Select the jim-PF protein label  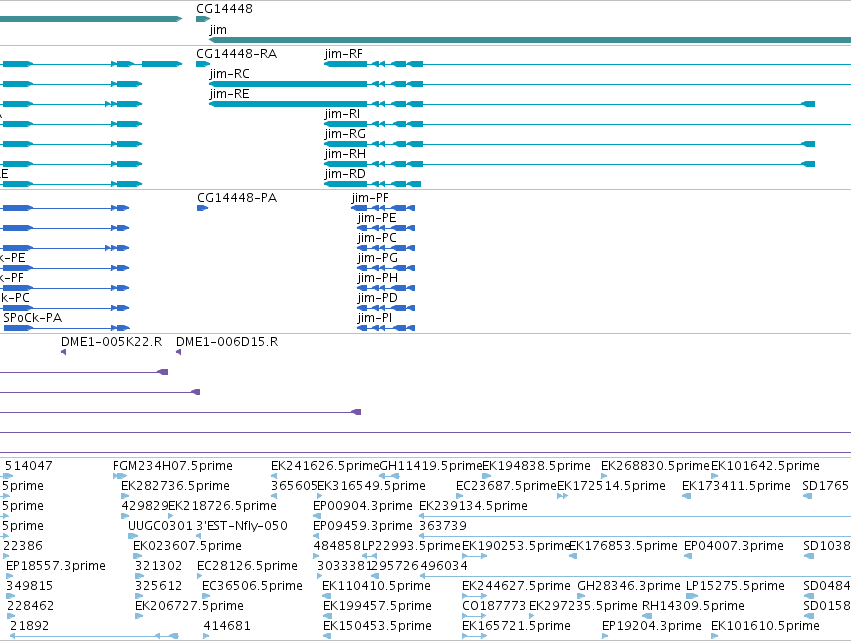[370, 198]
